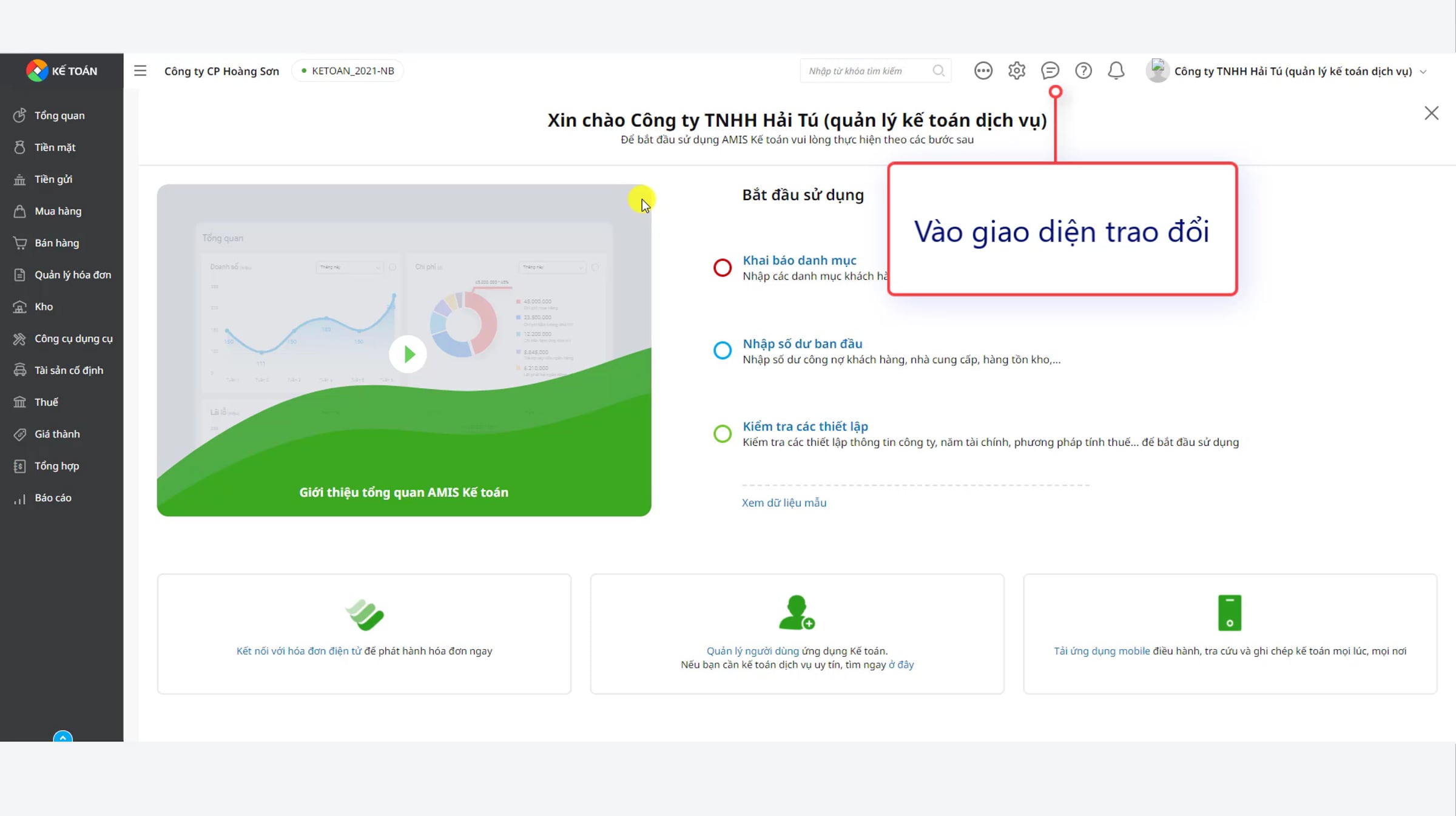Viewport: 1456px width, 816px height.
Task: Click the user avatar picture
Action: click(1158, 71)
